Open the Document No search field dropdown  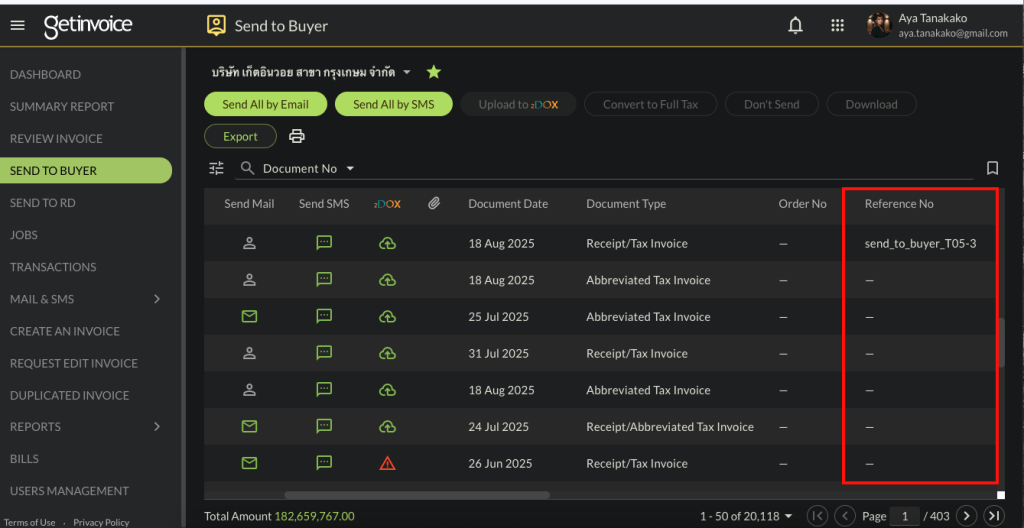tap(350, 169)
